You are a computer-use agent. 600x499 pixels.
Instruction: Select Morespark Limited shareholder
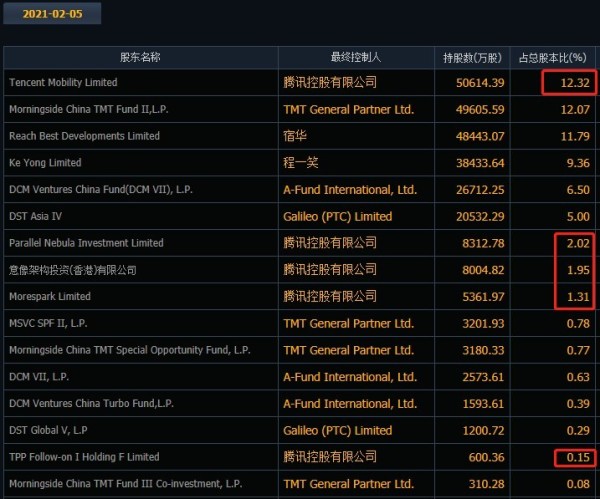point(50,297)
